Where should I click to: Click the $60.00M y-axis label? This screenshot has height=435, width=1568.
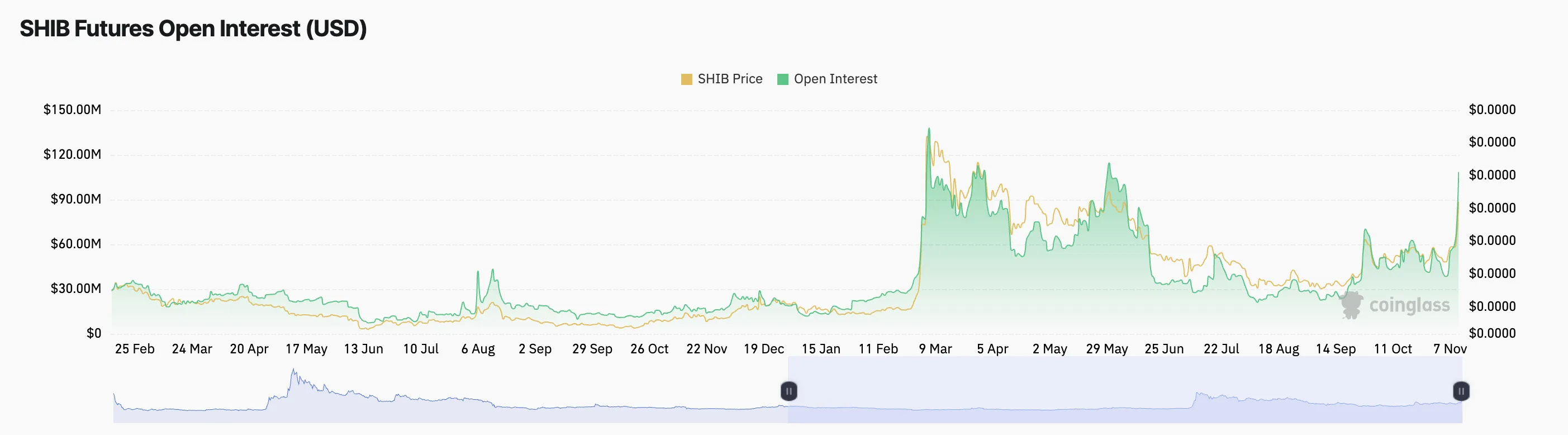pyautogui.click(x=76, y=244)
